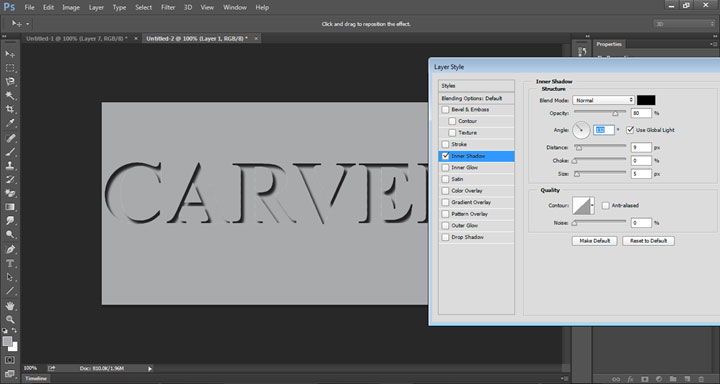
Task: Open the Timeline panel tab
Action: (x=36, y=378)
